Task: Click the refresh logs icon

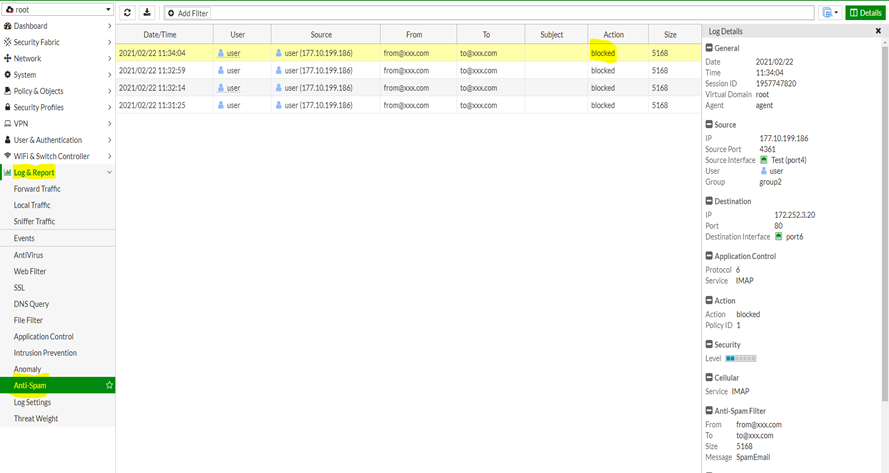Action: point(127,13)
